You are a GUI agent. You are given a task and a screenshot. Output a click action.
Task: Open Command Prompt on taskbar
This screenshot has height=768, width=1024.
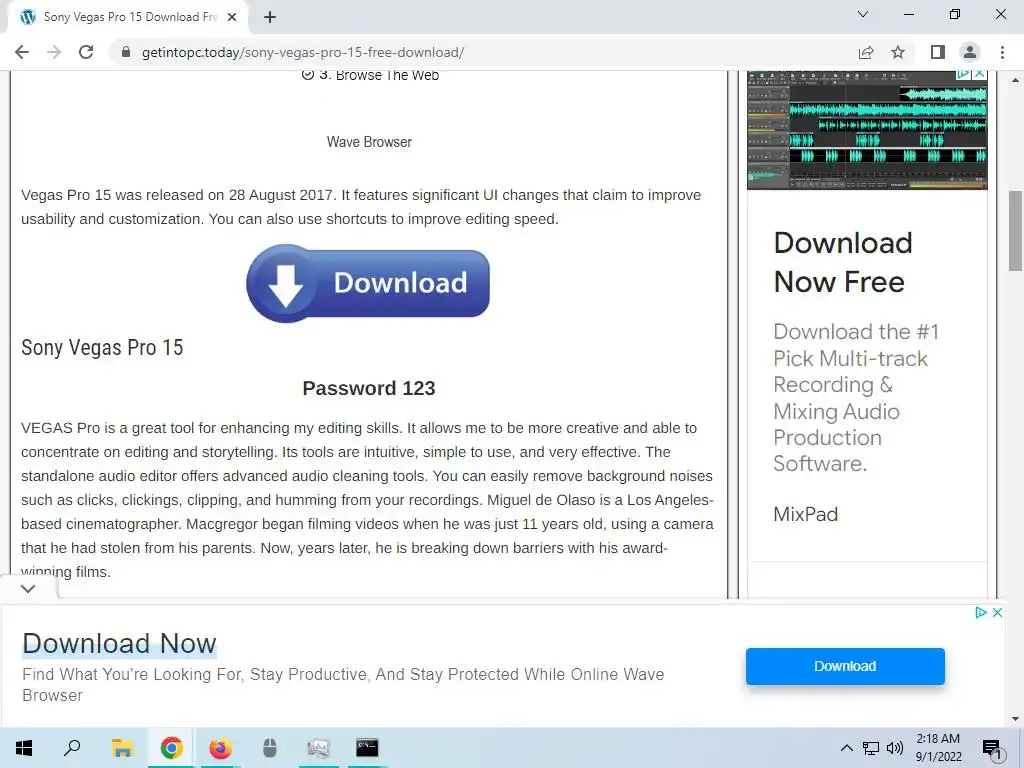coord(367,748)
